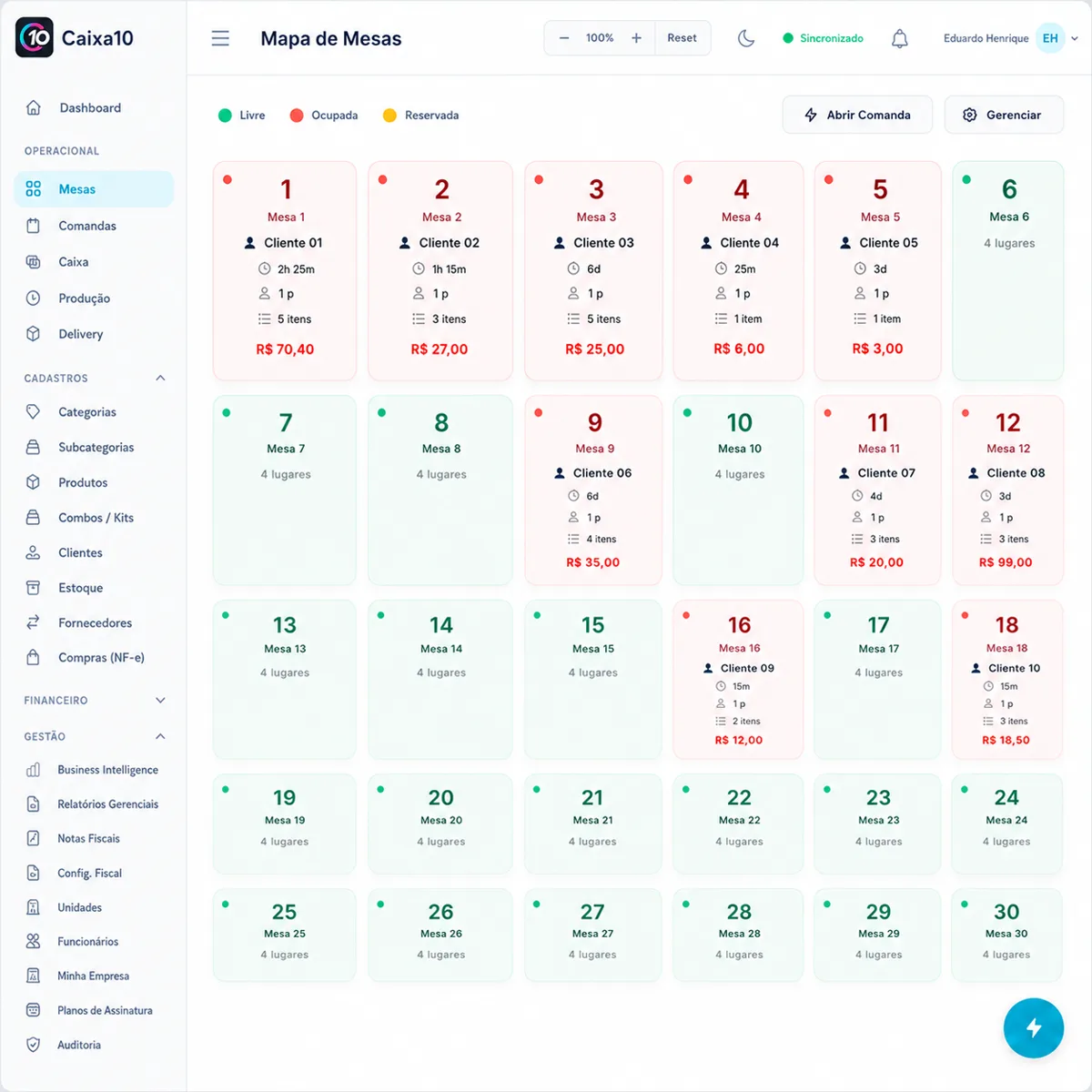Click the Funcionários people icon

point(34,941)
